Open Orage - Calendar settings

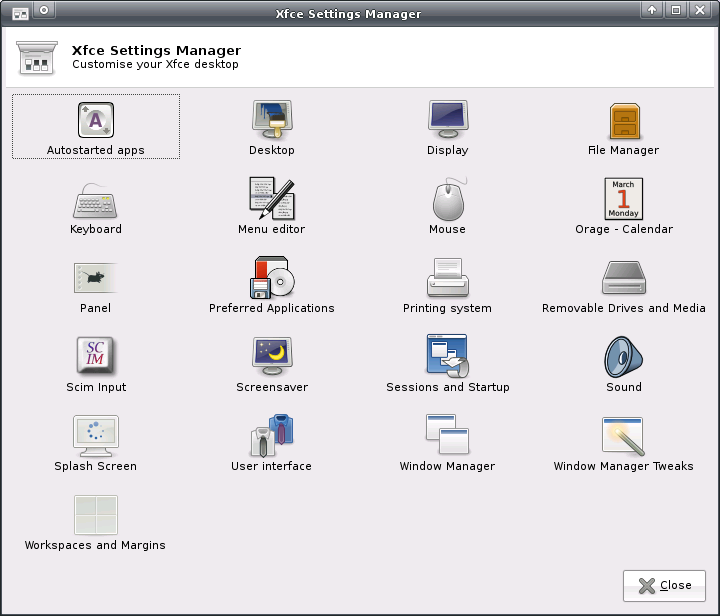point(624,206)
